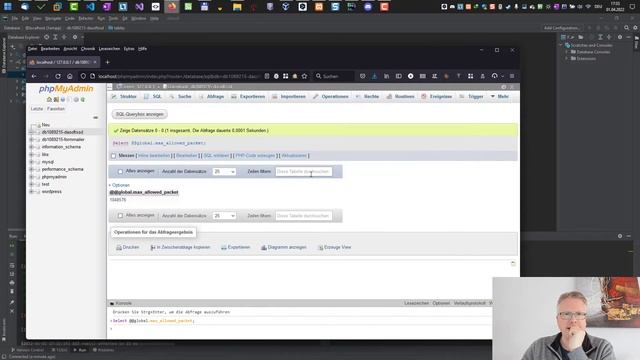Open the Konsole panel header

coord(121,303)
